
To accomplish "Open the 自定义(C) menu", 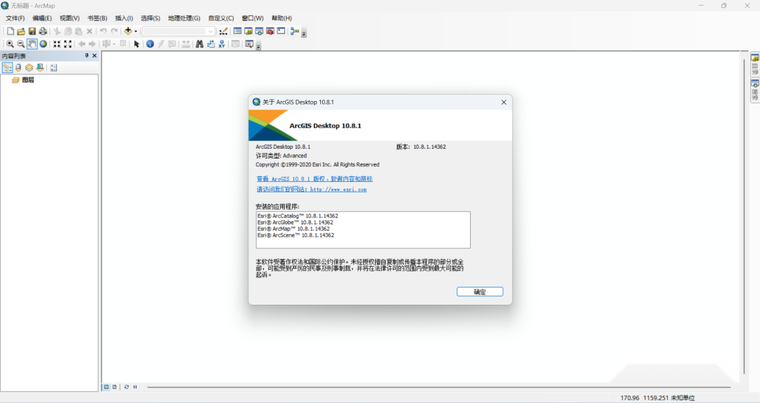I will click(x=221, y=18).
